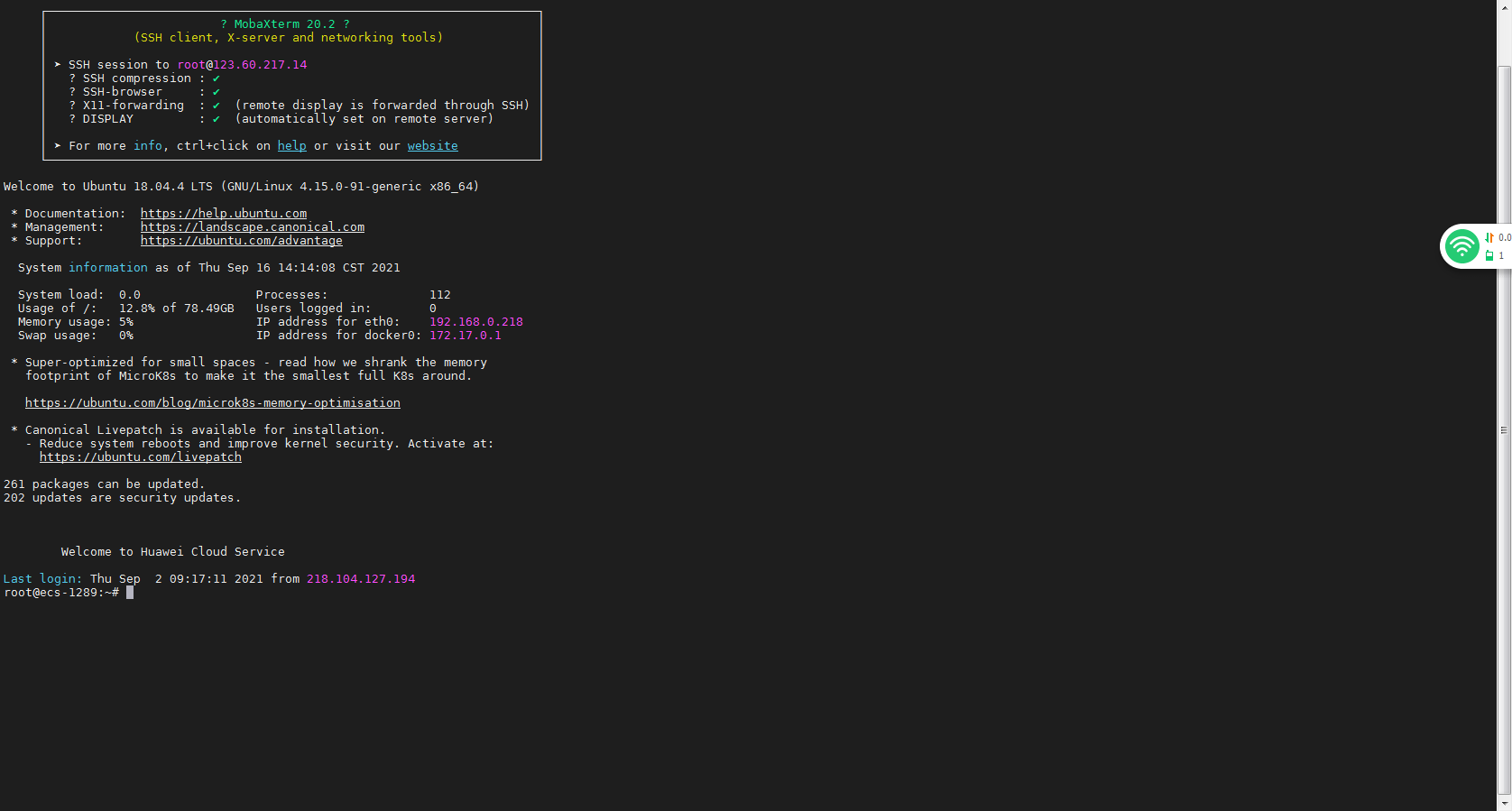The height and width of the screenshot is (811, 1512).
Task: Open the help.ubuntu.com documentation link
Action: pos(224,214)
